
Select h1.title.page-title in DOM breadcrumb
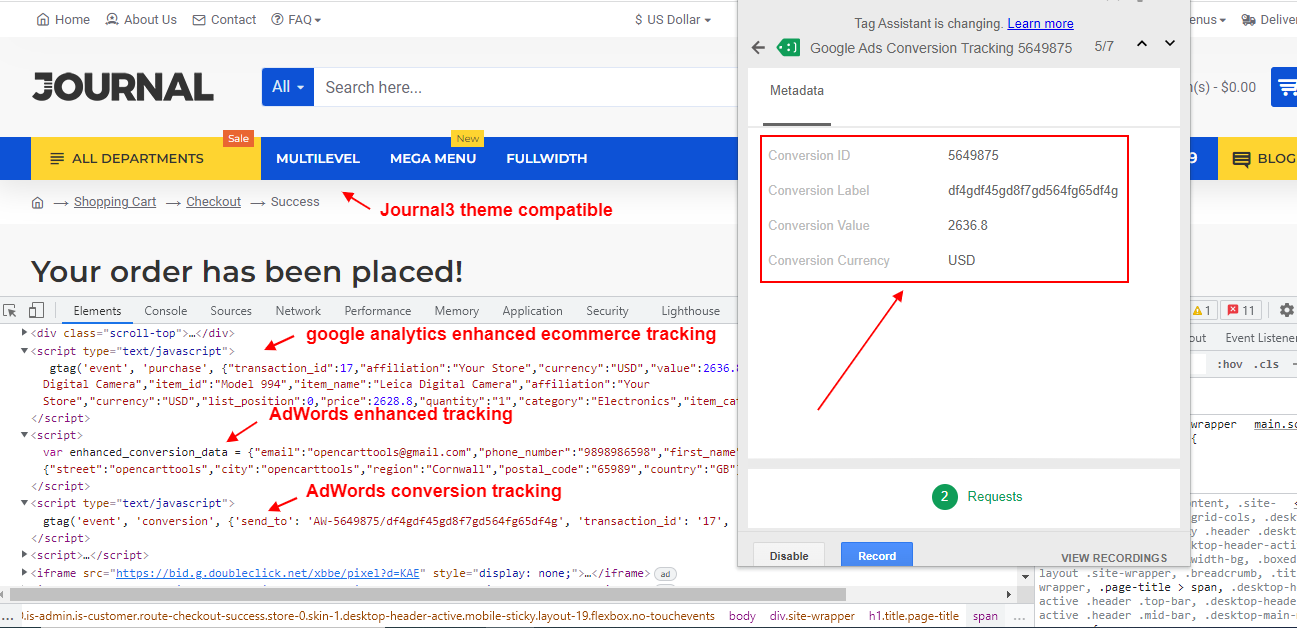pyautogui.click(x=913, y=616)
